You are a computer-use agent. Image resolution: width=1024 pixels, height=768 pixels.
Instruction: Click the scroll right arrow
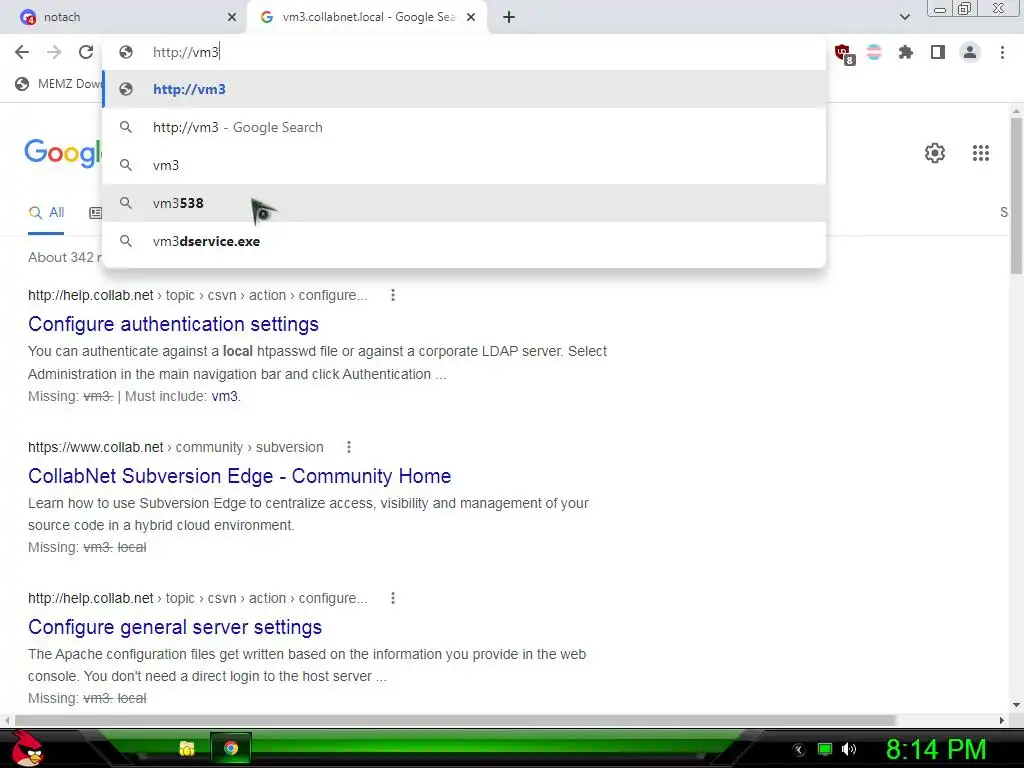[1002, 720]
